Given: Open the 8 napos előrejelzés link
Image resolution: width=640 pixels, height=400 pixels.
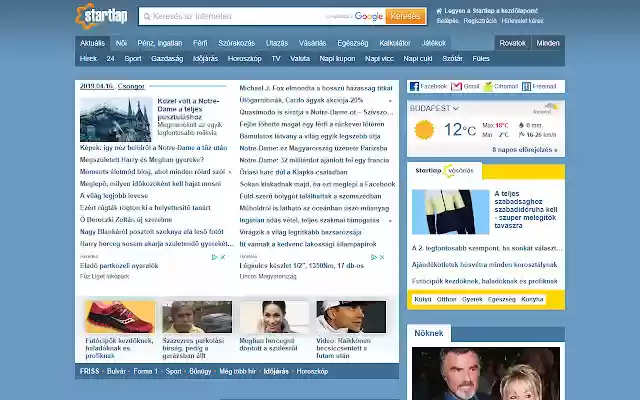Looking at the screenshot, I should coord(524,150).
